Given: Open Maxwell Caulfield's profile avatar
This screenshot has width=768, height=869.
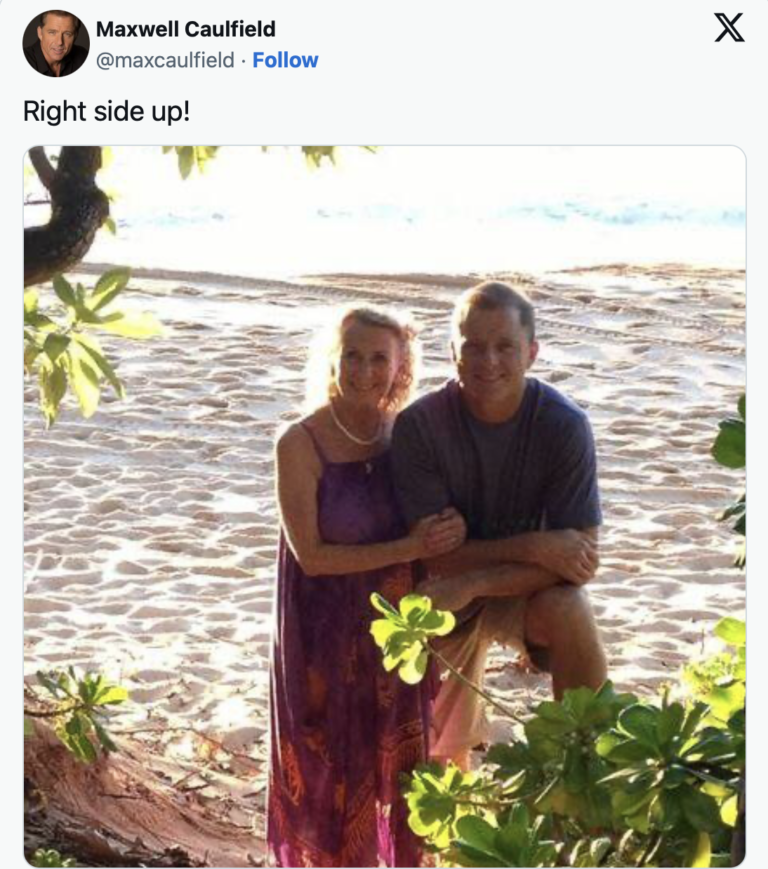Looking at the screenshot, I should [56, 44].
